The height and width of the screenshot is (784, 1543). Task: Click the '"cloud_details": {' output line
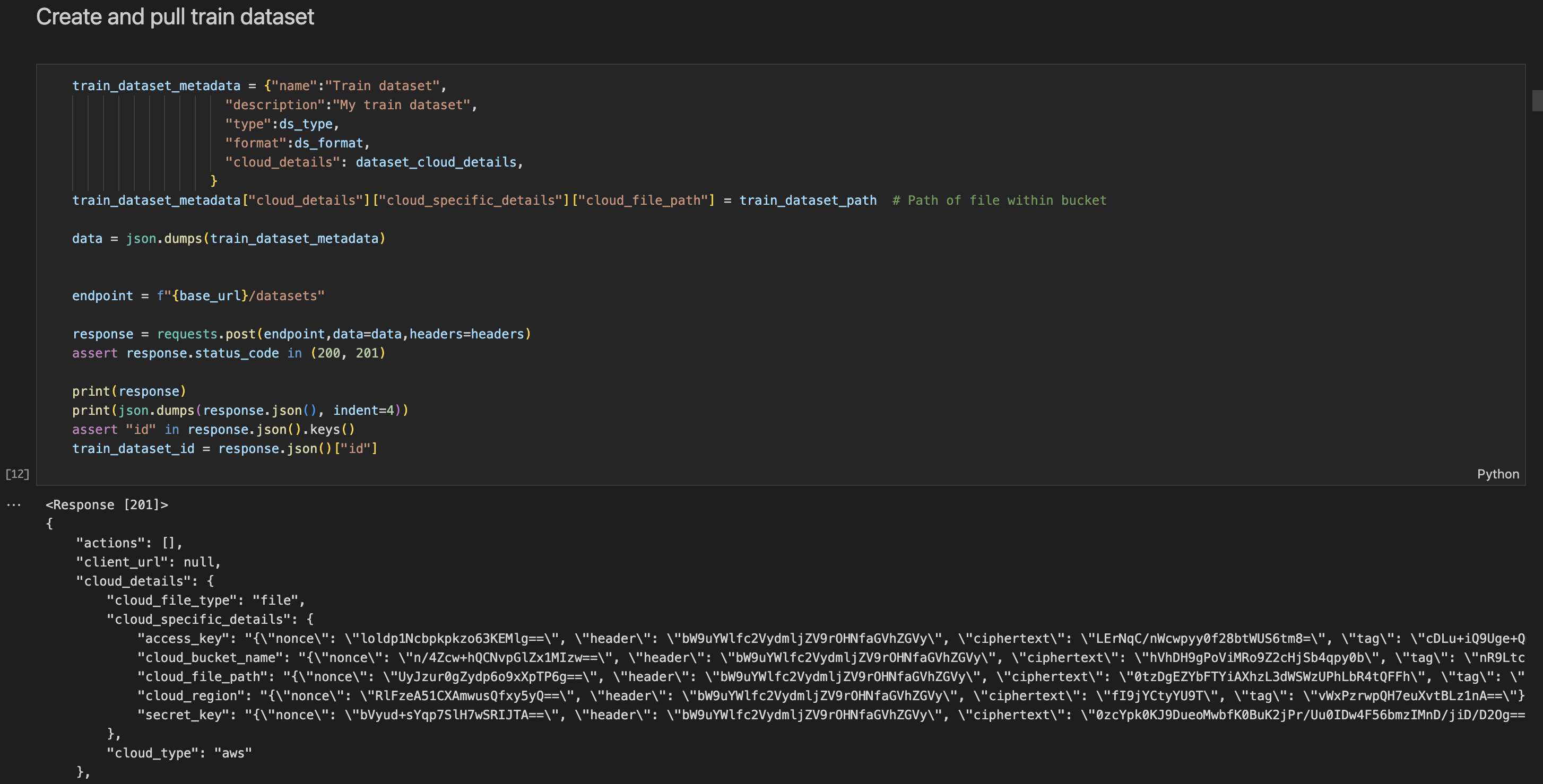point(145,581)
